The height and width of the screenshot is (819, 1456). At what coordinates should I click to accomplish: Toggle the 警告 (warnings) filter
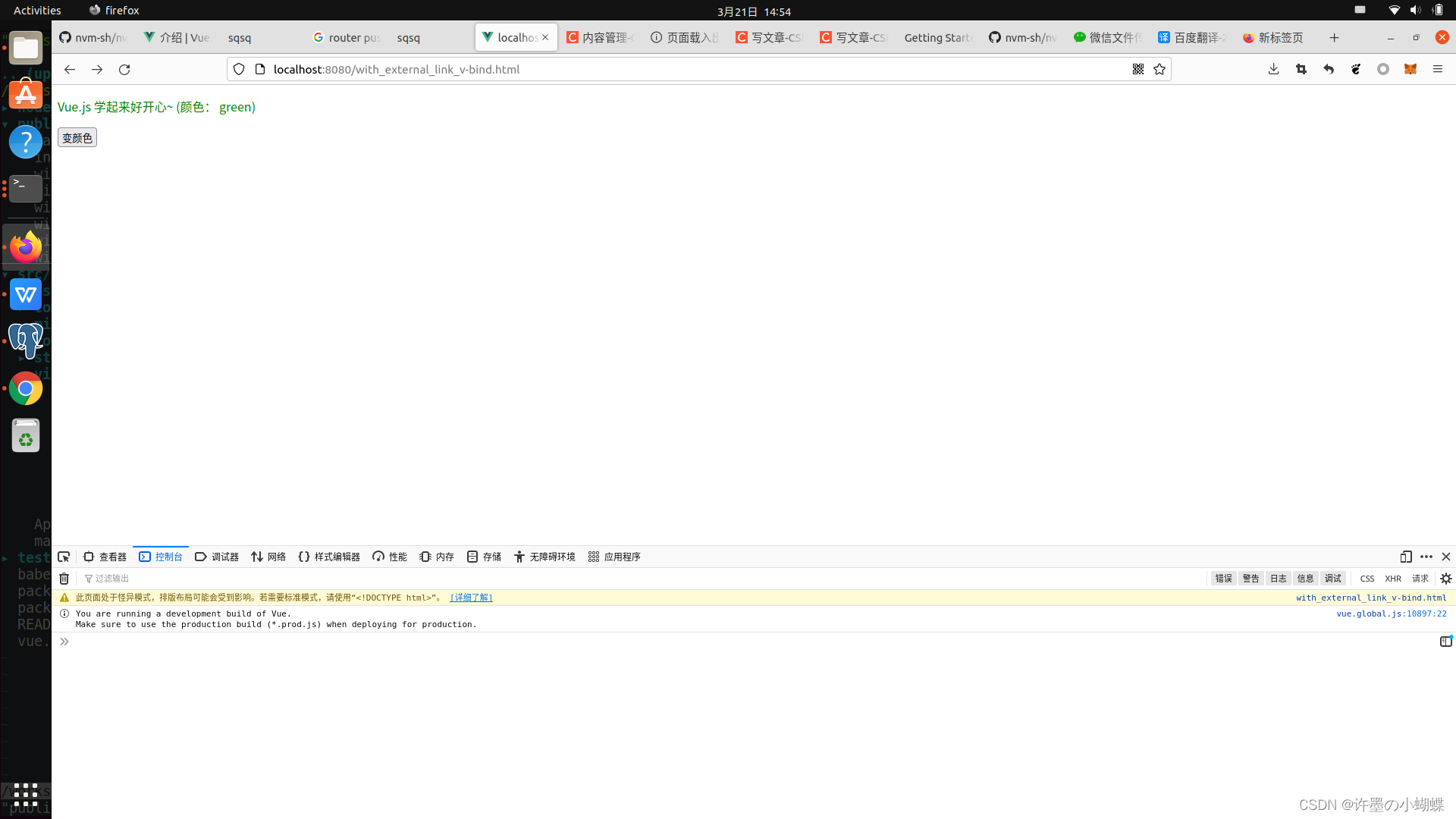[1250, 579]
